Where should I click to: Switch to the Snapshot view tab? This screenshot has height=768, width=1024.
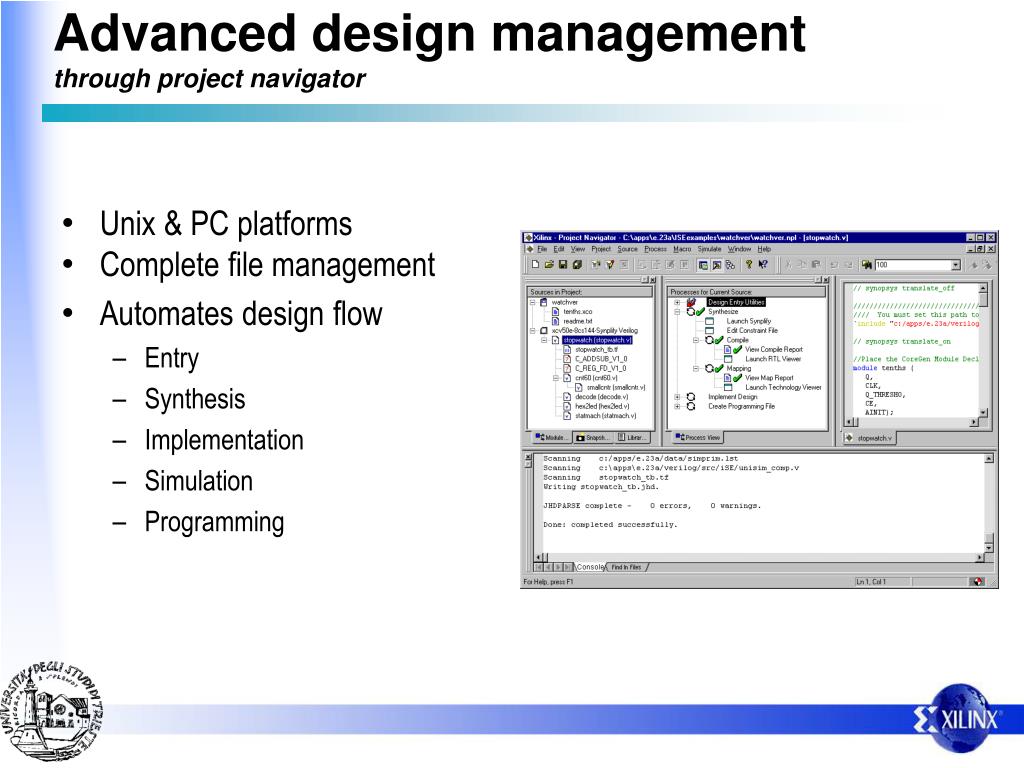(x=593, y=438)
